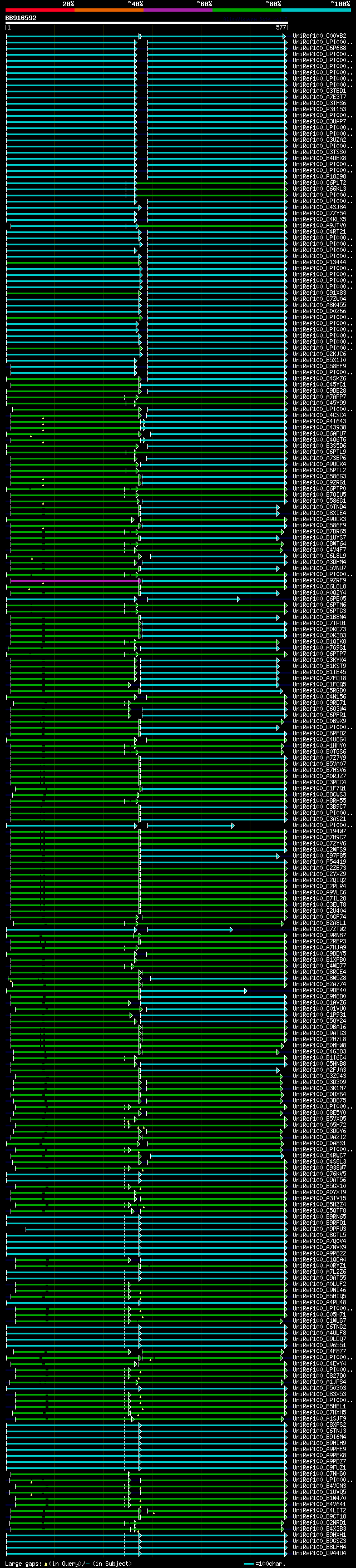Select hit label UniRef100_B5HEL1

[x=319, y=1407]
